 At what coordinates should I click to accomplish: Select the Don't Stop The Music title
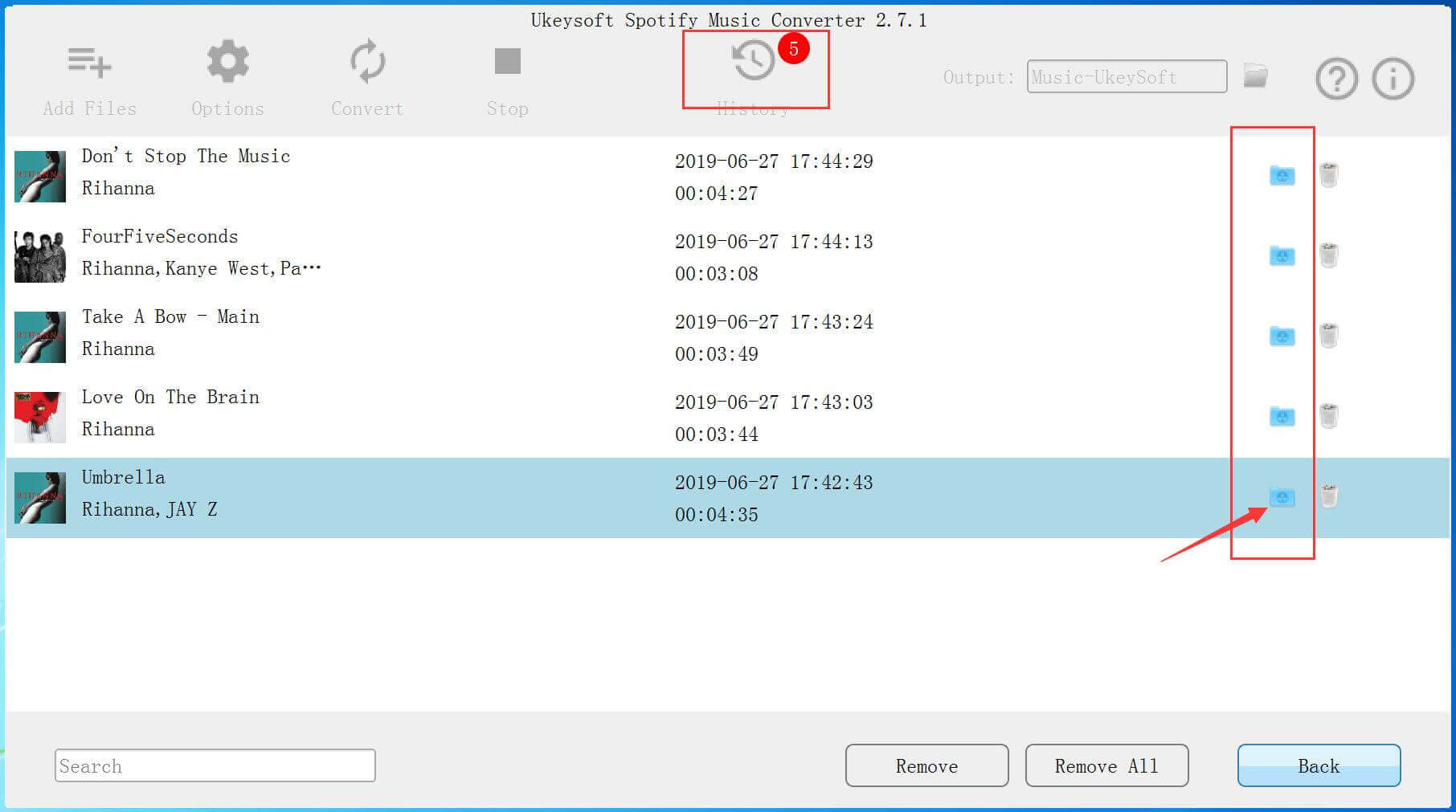(186, 156)
